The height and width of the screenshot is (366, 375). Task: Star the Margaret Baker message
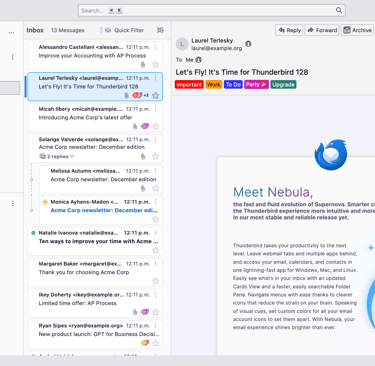tap(155, 281)
